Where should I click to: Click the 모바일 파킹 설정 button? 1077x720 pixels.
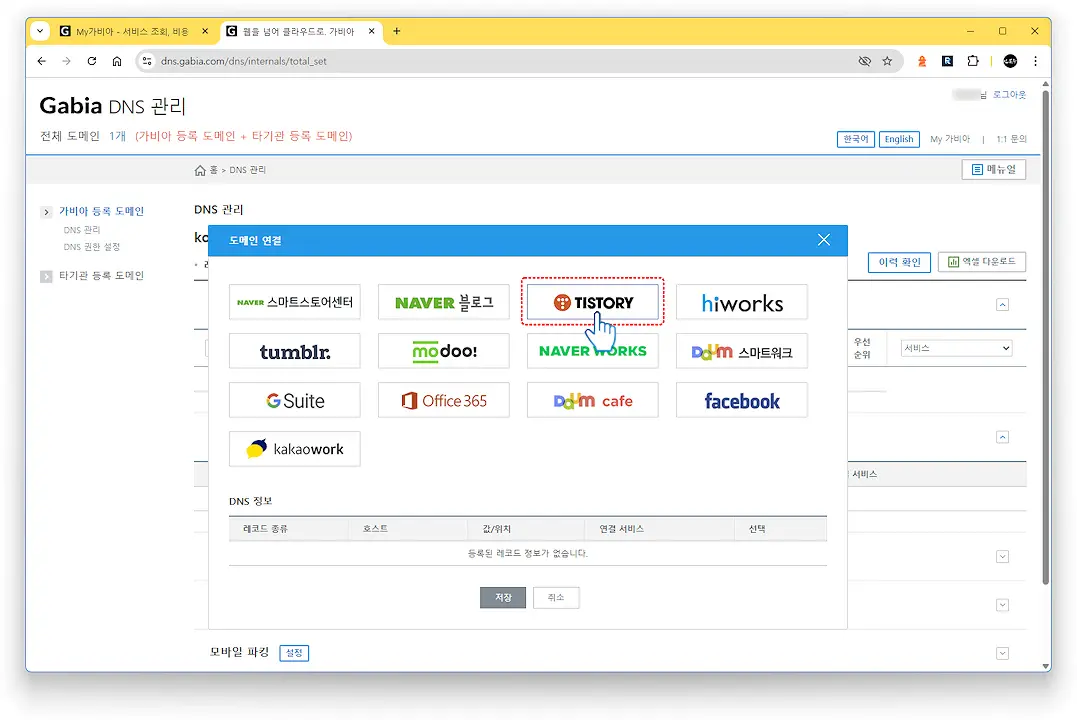click(x=294, y=653)
